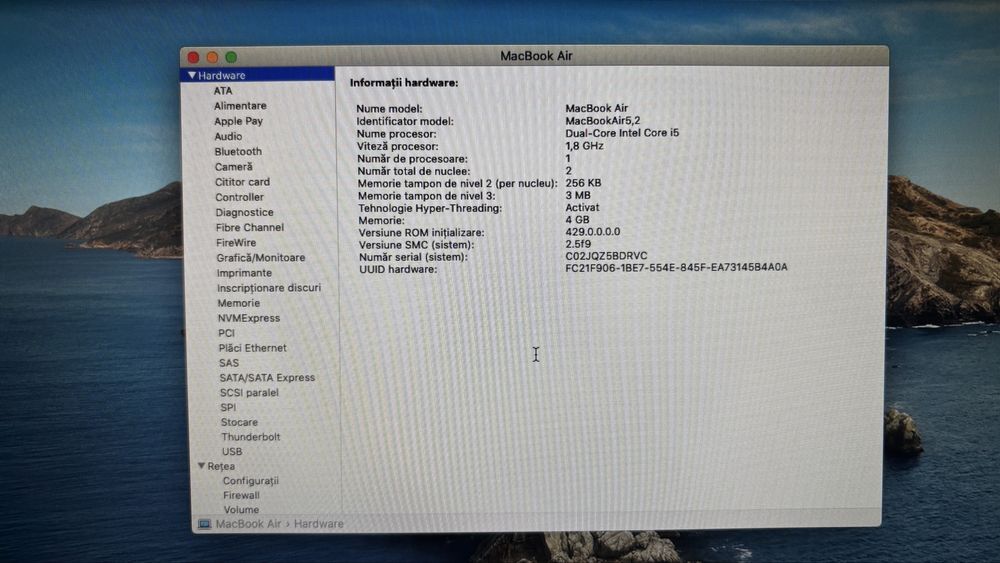This screenshot has height=563, width=1000.
Task: Select Bluetooth in the sidebar
Action: [238, 152]
